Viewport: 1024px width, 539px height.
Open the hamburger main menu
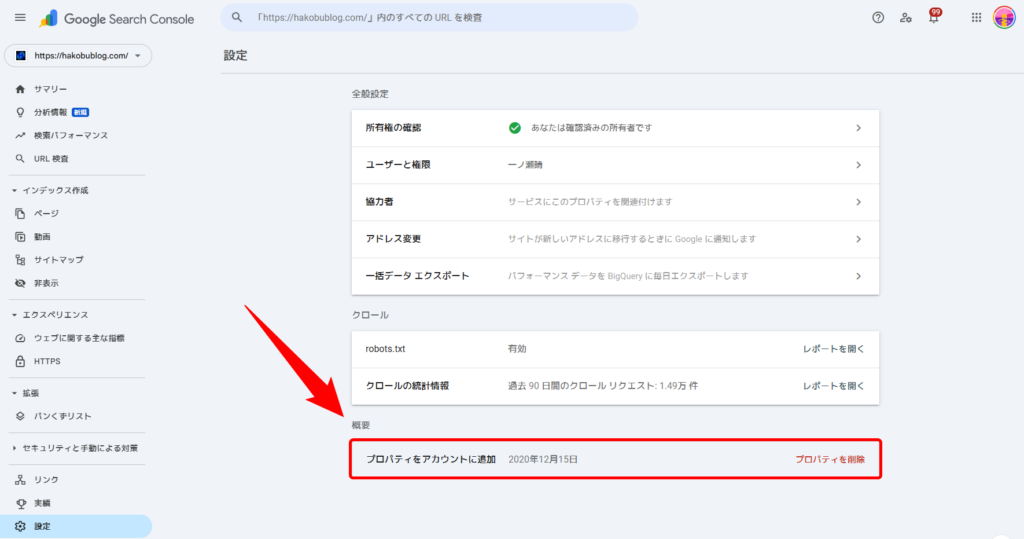(x=20, y=18)
